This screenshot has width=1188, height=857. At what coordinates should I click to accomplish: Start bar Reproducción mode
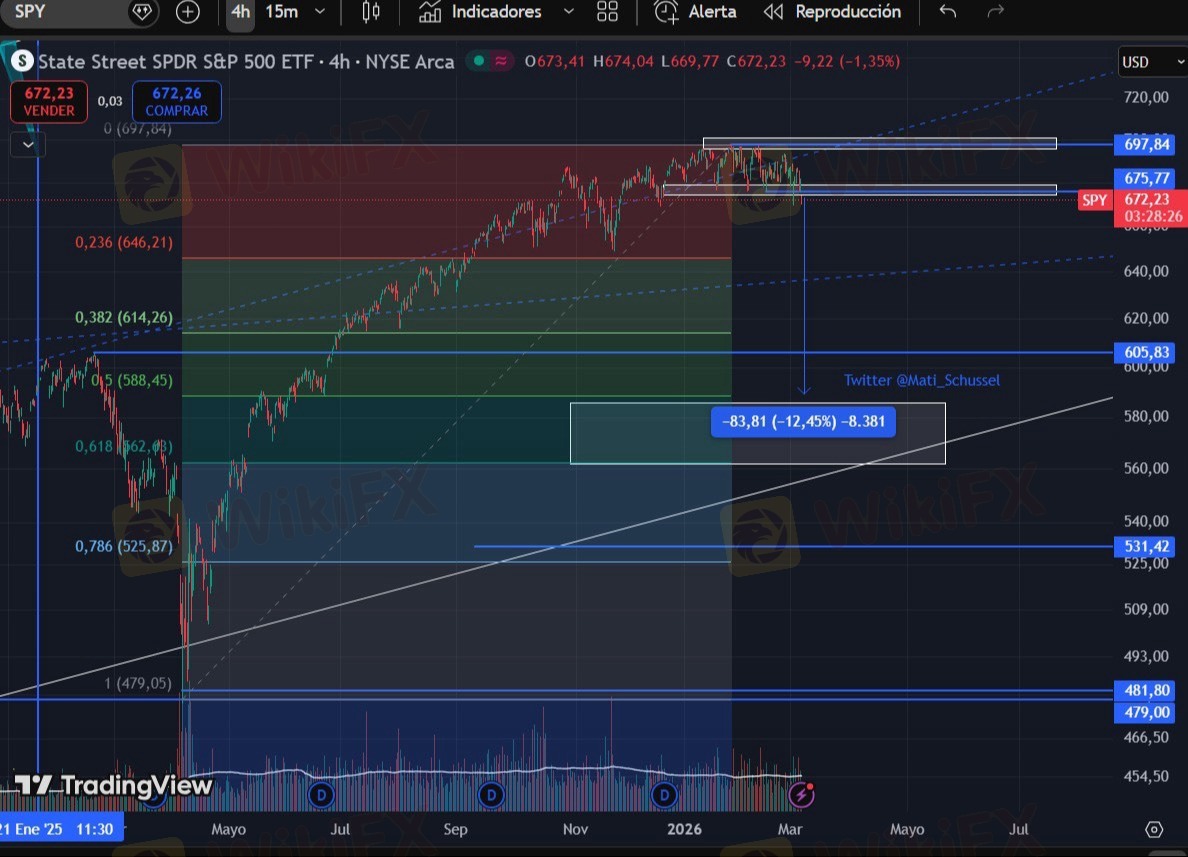(833, 11)
